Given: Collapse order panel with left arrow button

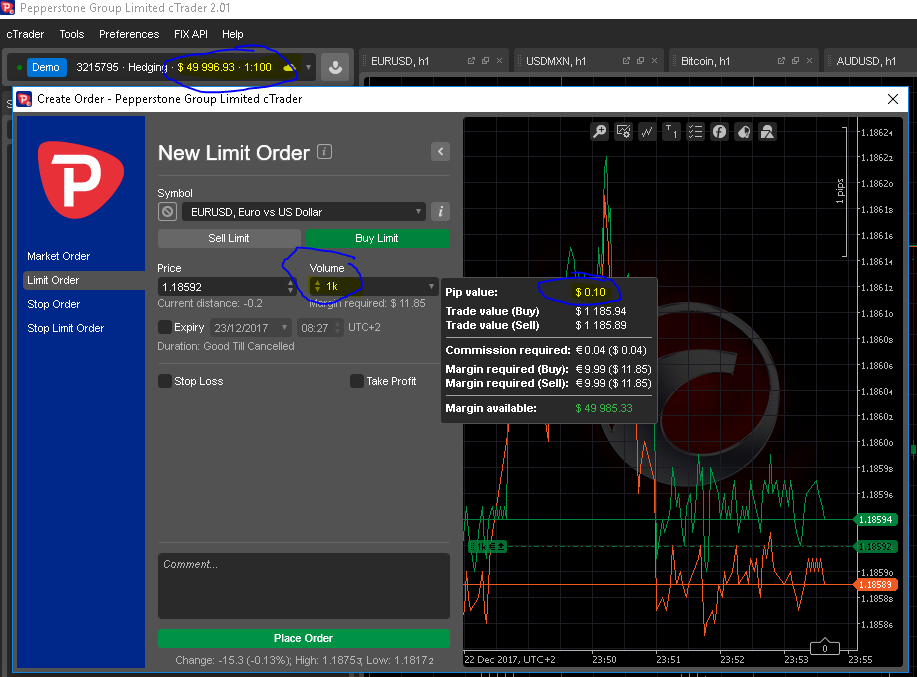Looking at the screenshot, I should tap(440, 152).
